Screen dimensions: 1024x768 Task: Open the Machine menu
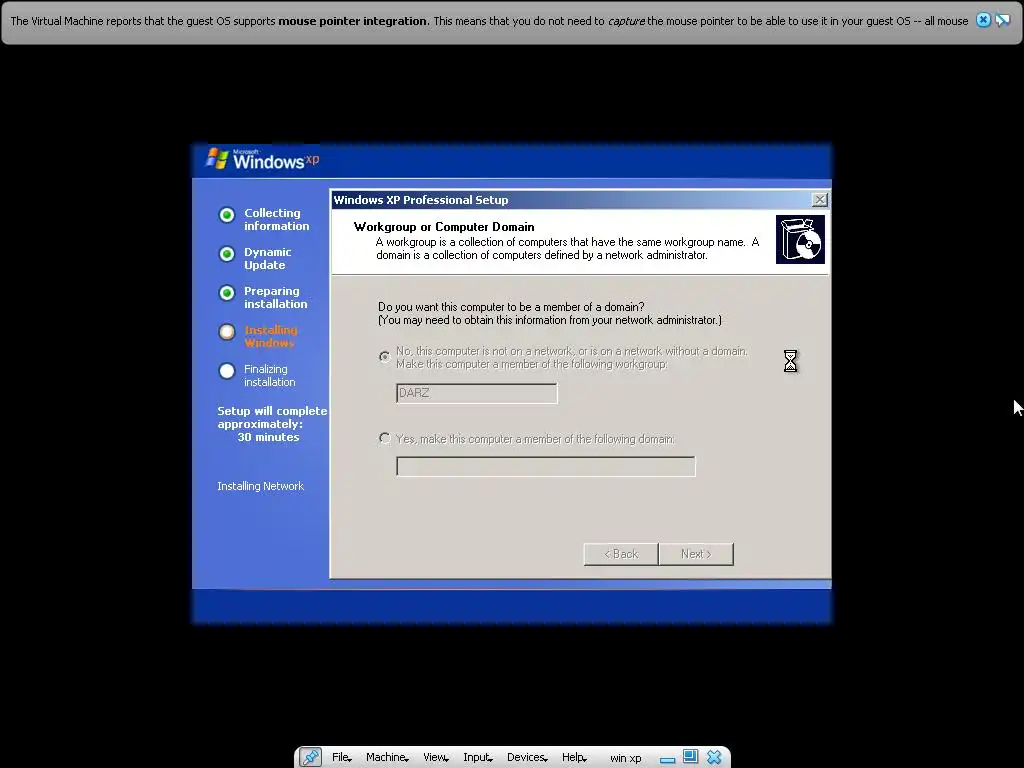click(387, 757)
